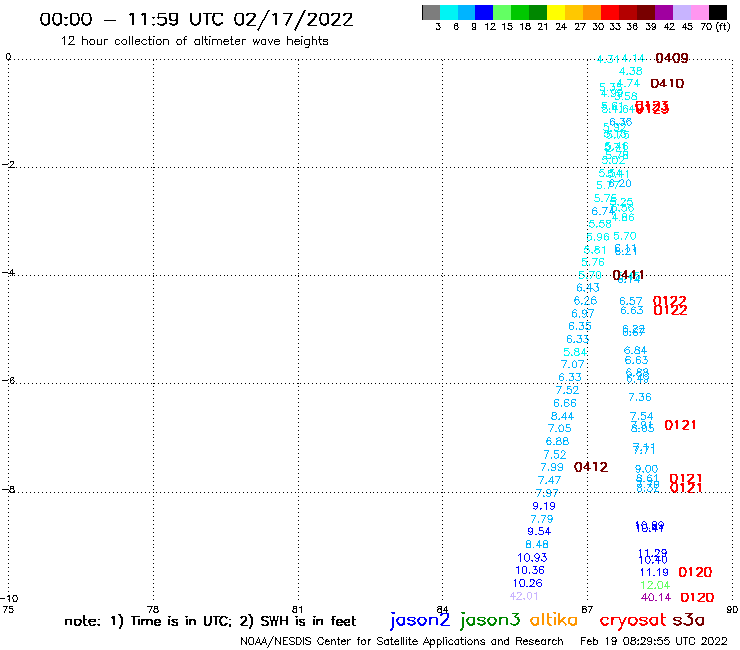Click the wave height value 7.47
Image resolution: width=740 pixels, height=650 pixels.
pyautogui.click(x=549, y=480)
